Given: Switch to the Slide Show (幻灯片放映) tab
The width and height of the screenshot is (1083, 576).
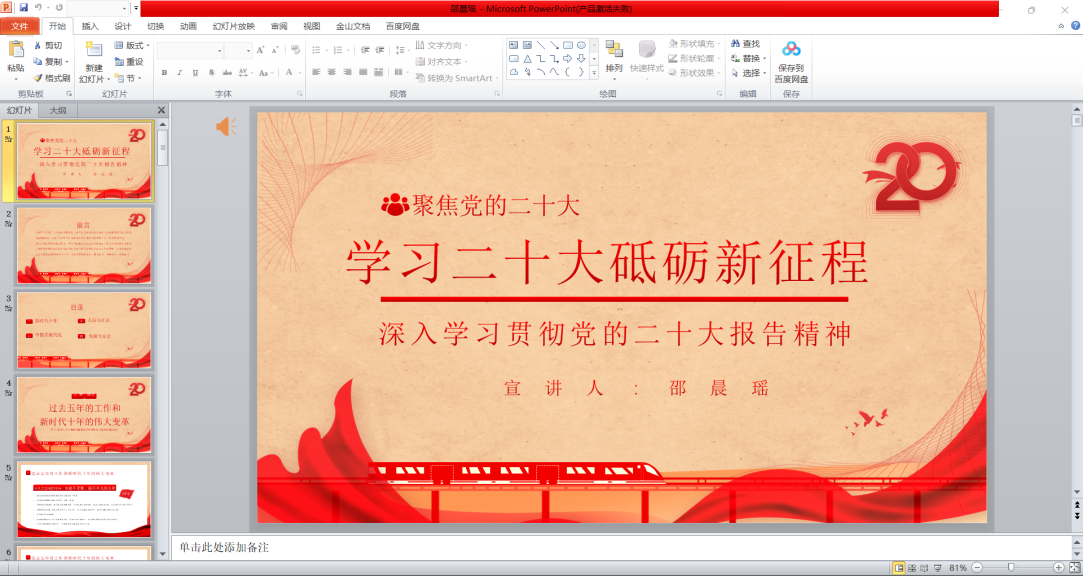Looking at the screenshot, I should [x=233, y=26].
